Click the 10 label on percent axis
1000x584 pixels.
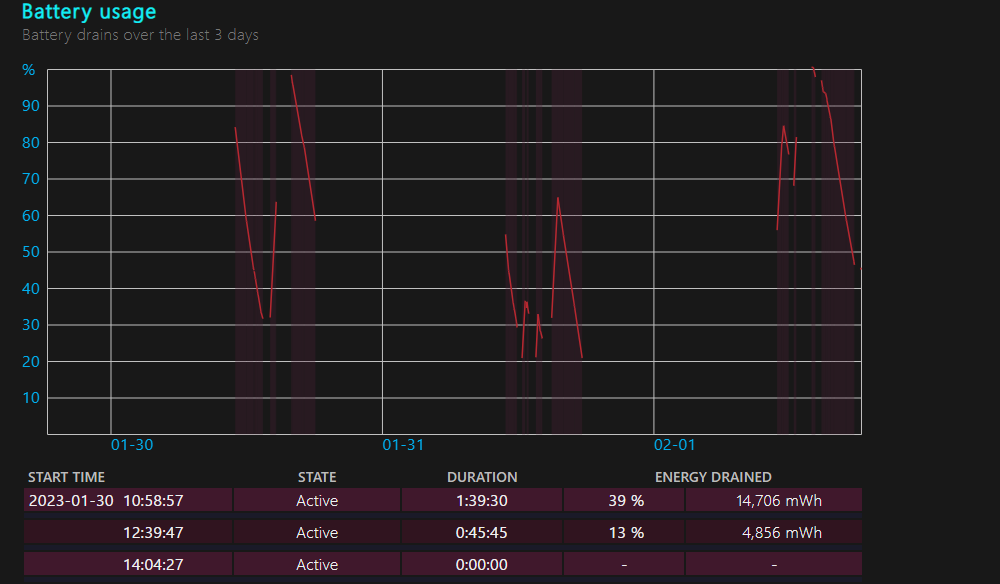coord(31,398)
